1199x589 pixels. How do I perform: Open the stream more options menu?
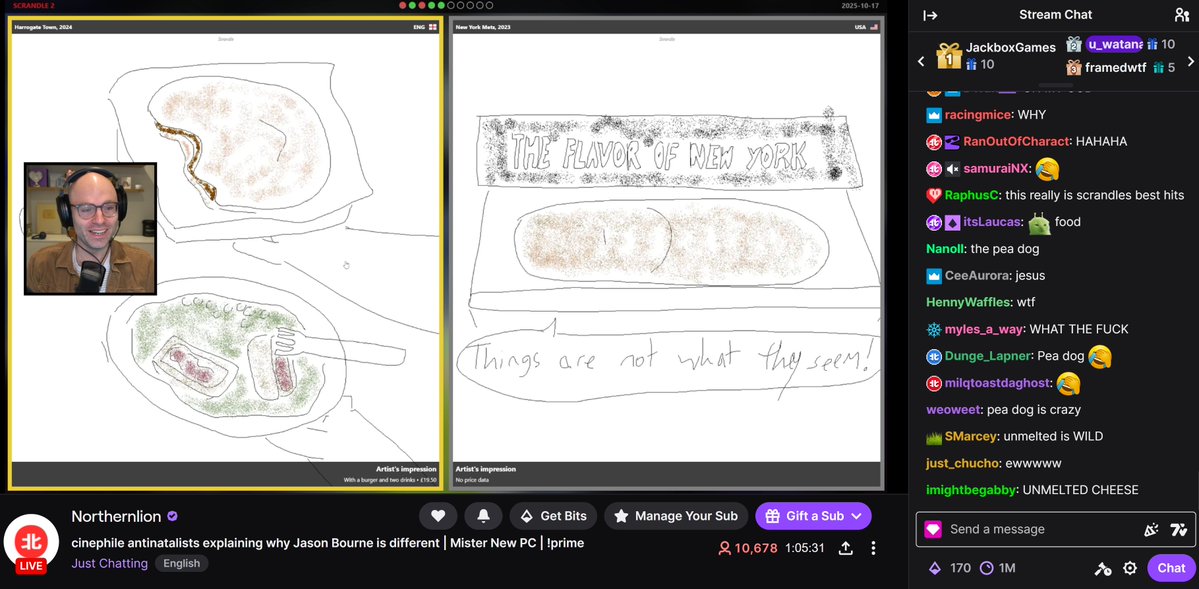coord(873,548)
